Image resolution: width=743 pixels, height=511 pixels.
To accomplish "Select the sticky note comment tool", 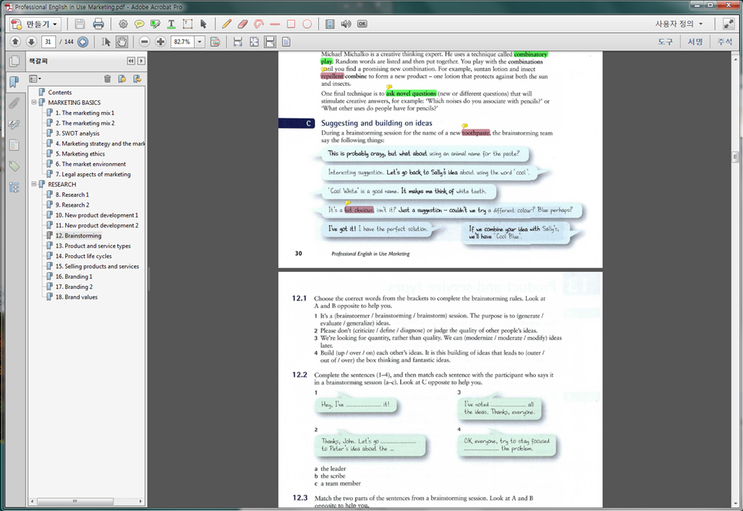I will [x=139, y=24].
